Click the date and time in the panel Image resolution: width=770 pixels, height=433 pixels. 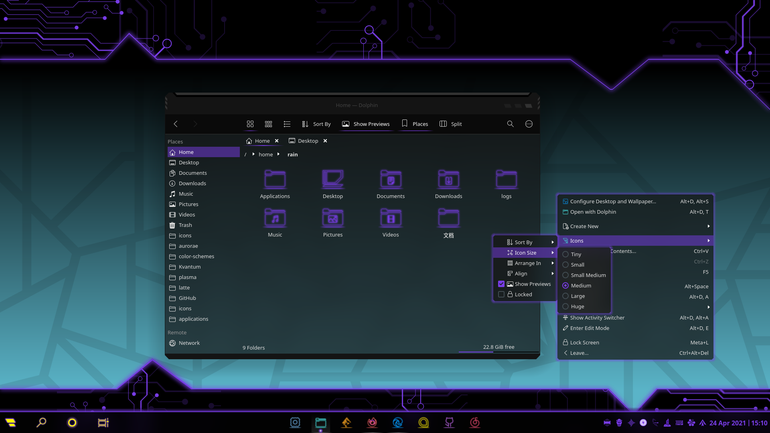point(738,423)
